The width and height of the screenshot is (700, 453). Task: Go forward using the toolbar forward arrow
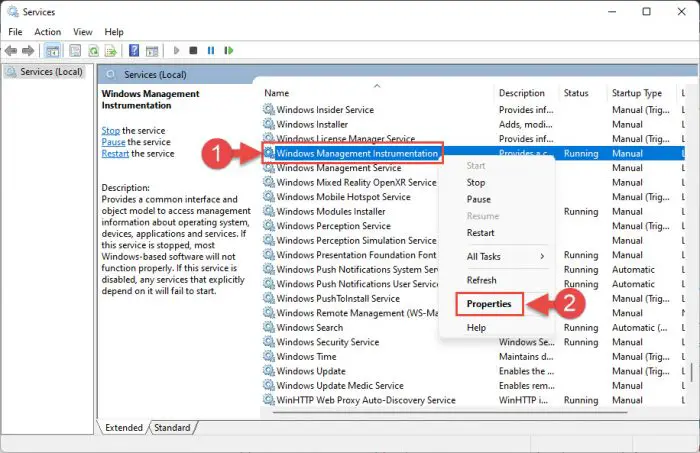(28, 50)
